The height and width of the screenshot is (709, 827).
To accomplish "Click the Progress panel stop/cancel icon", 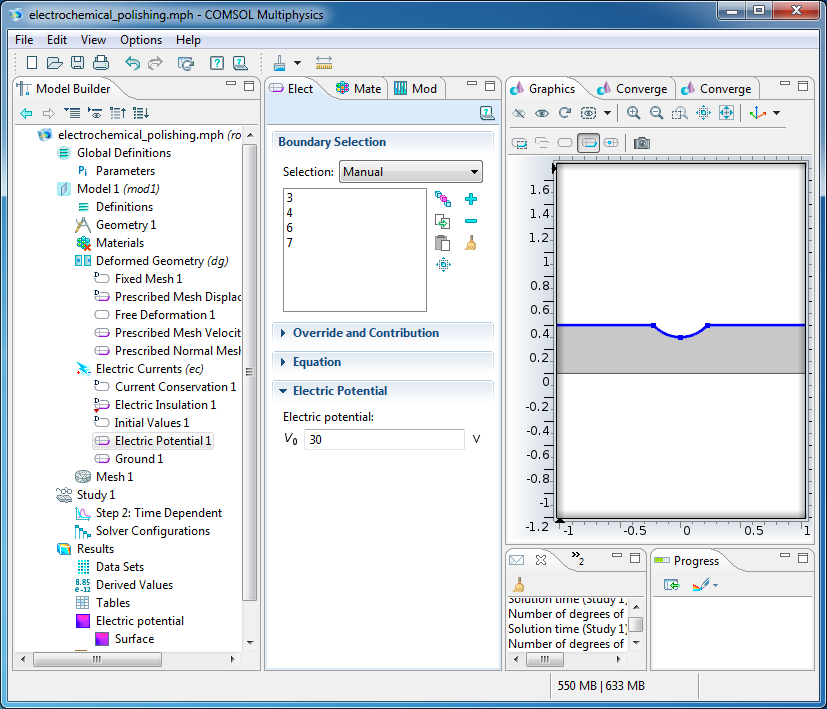I will pos(671,585).
